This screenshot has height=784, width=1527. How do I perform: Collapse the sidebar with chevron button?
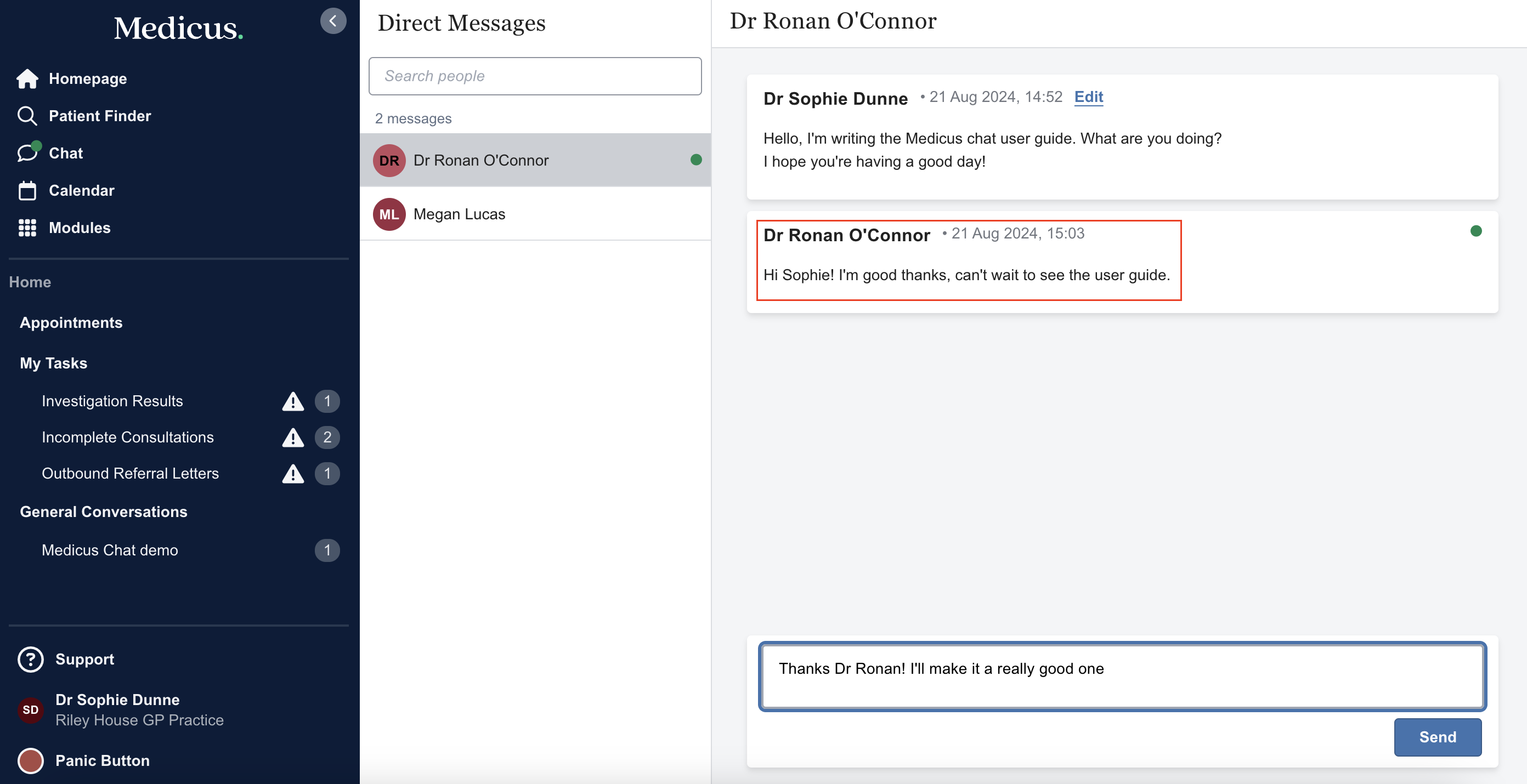point(333,21)
